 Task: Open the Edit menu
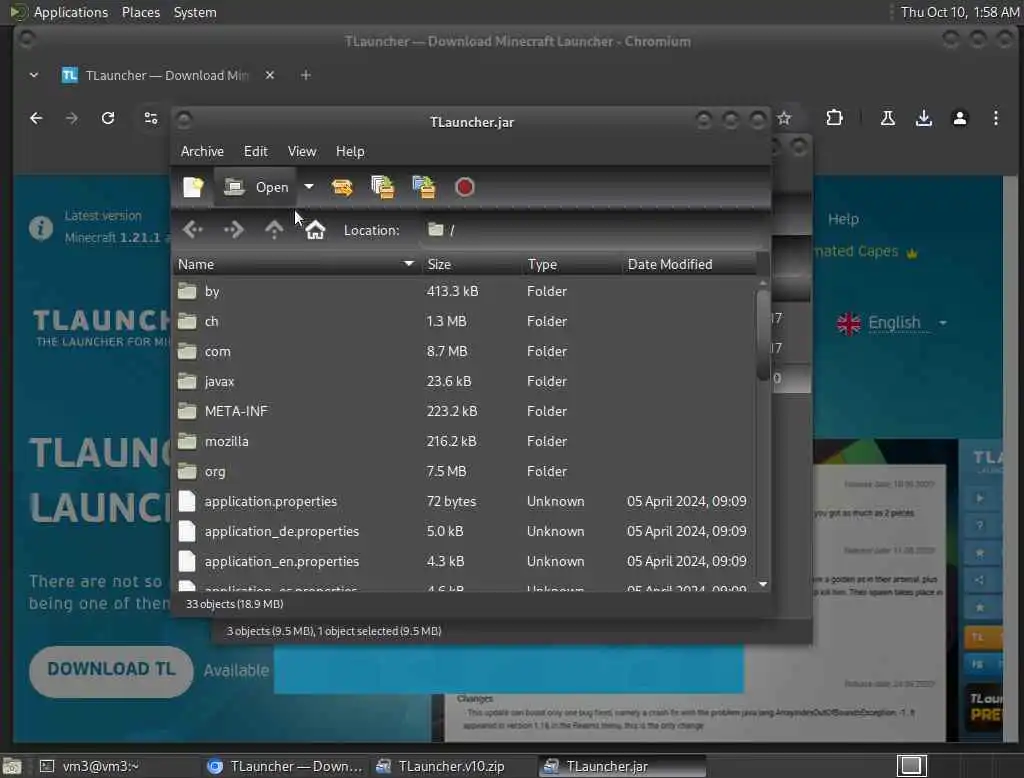tap(255, 152)
